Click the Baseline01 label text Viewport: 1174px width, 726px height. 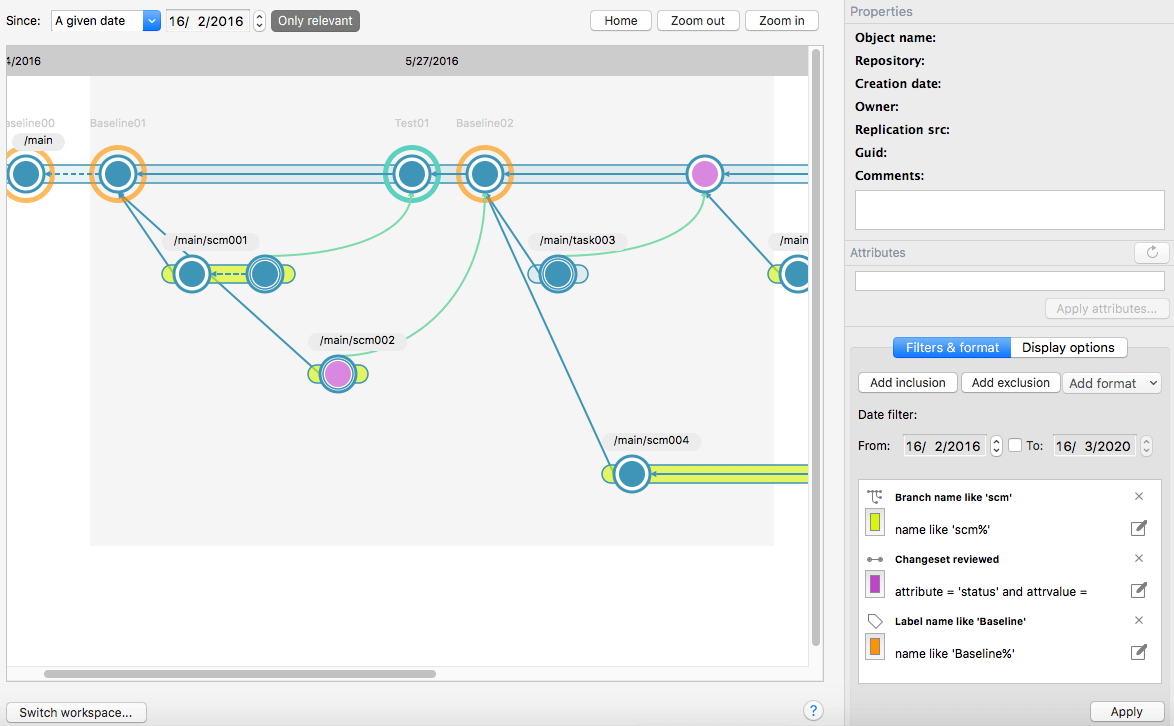118,123
